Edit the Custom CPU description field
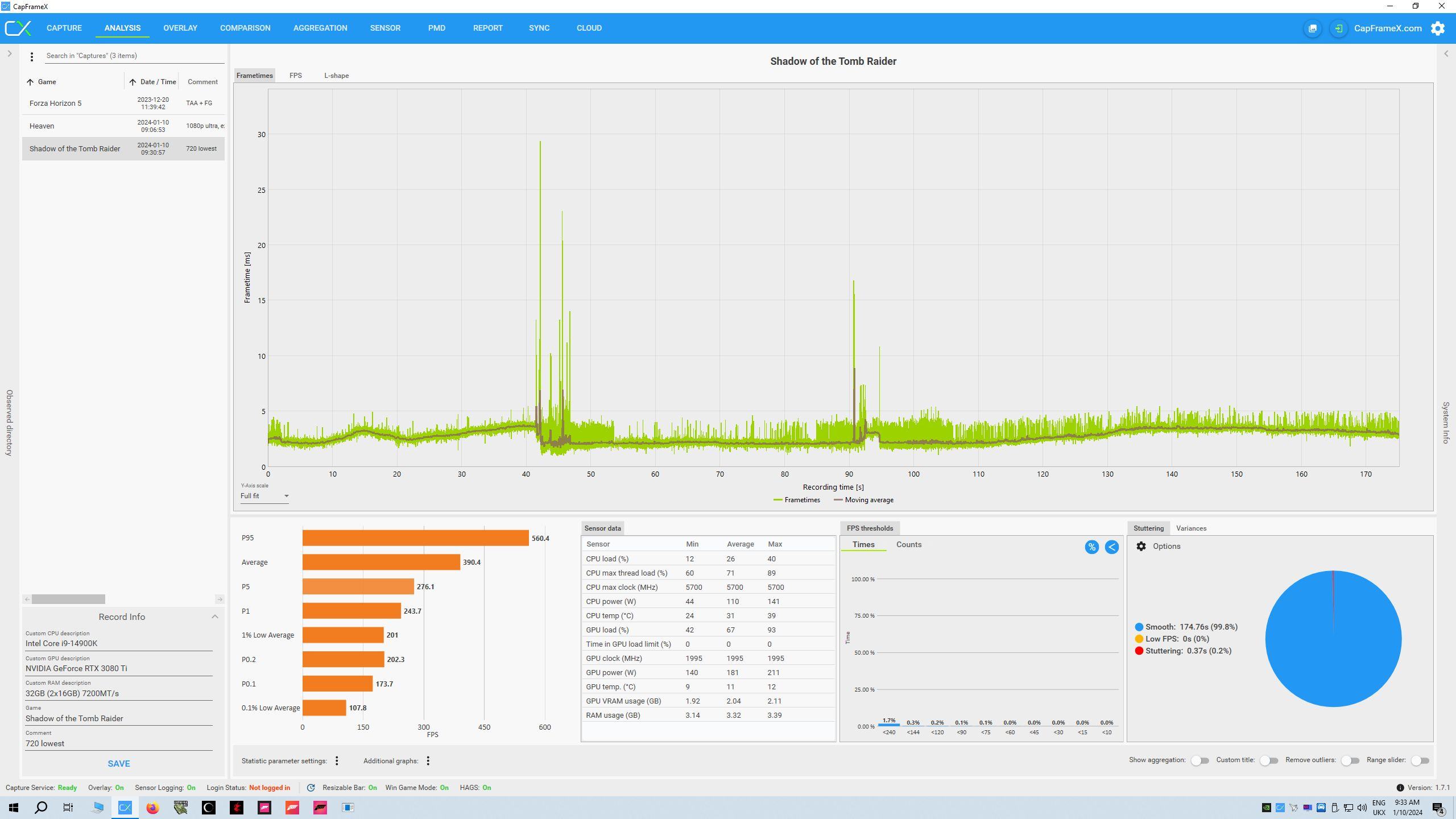The width and height of the screenshot is (1456, 819). coord(119,644)
